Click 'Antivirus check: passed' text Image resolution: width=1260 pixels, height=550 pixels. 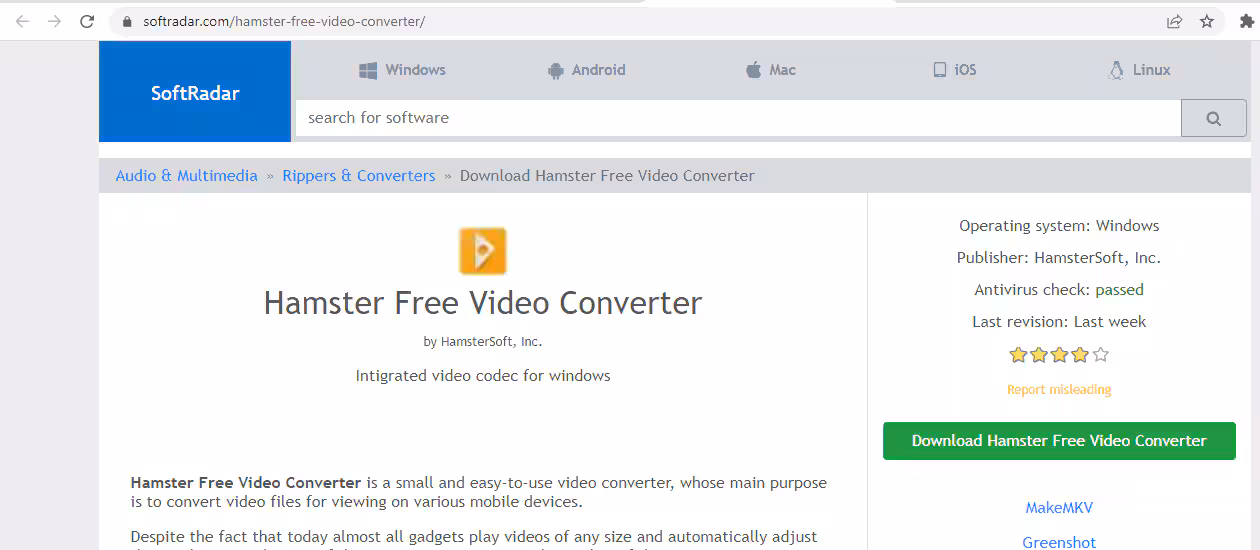pyautogui.click(x=1059, y=290)
